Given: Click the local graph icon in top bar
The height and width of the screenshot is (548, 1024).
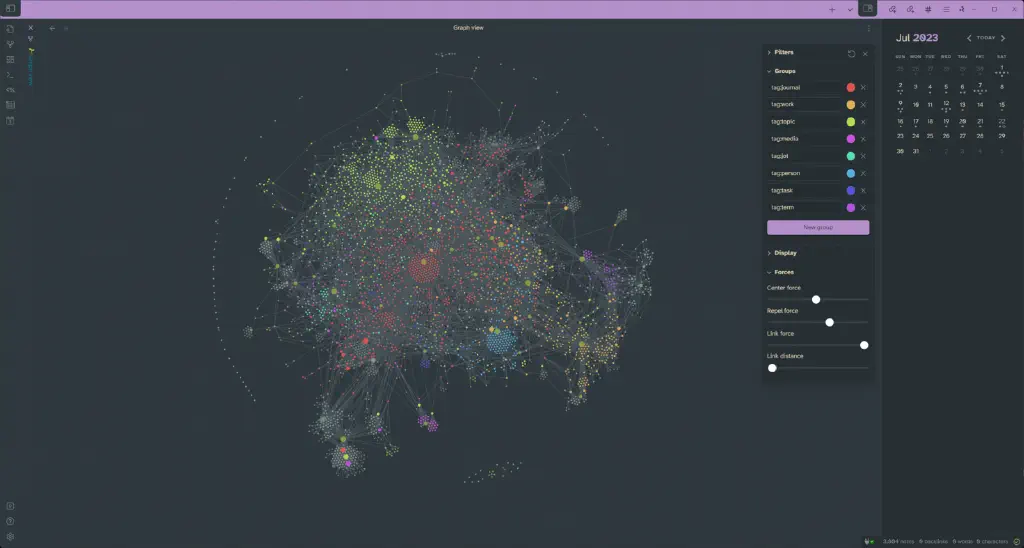Looking at the screenshot, I should tap(962, 9).
